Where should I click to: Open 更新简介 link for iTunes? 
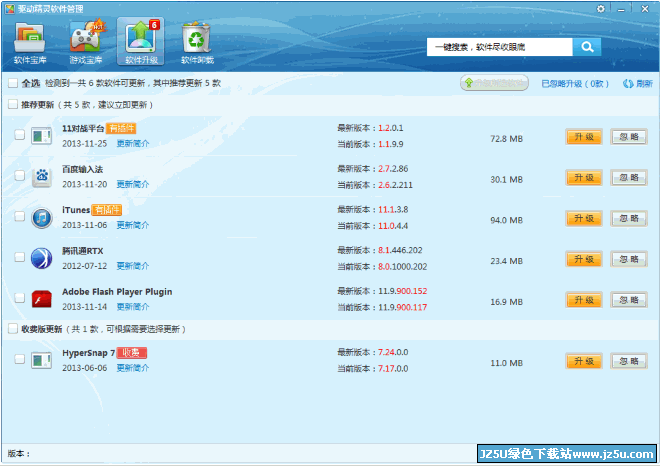tap(133, 225)
